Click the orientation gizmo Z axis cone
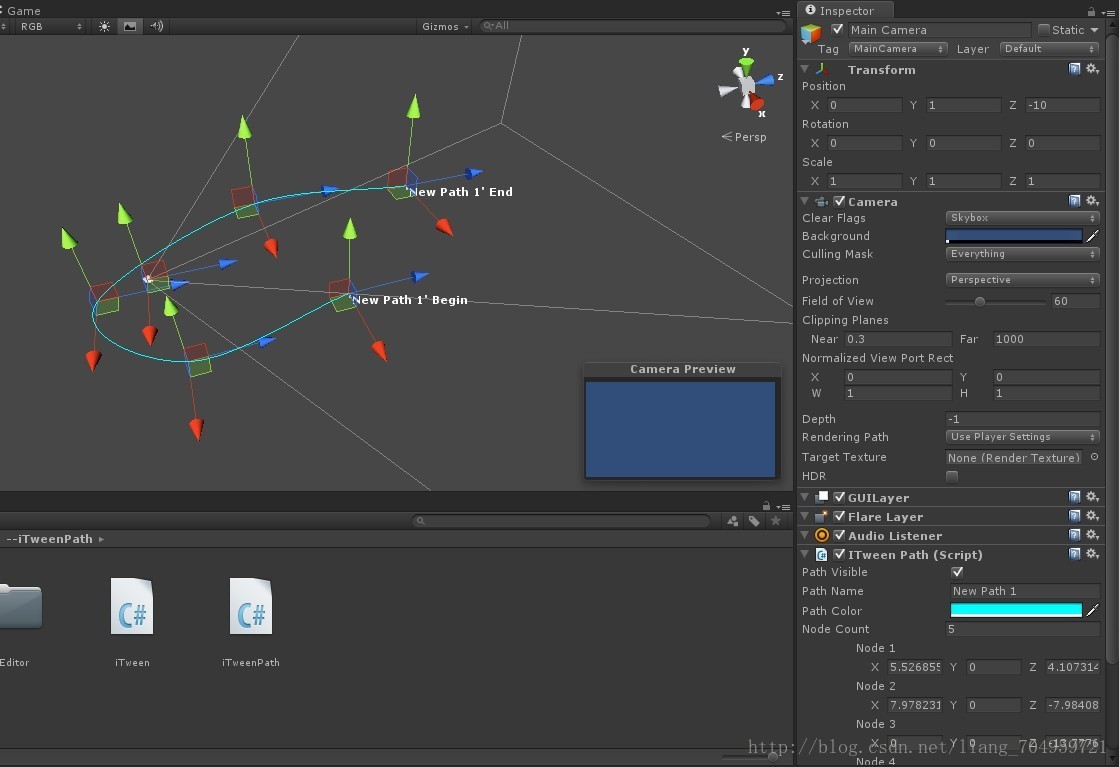Viewport: 1119px width, 767px height. pos(765,80)
